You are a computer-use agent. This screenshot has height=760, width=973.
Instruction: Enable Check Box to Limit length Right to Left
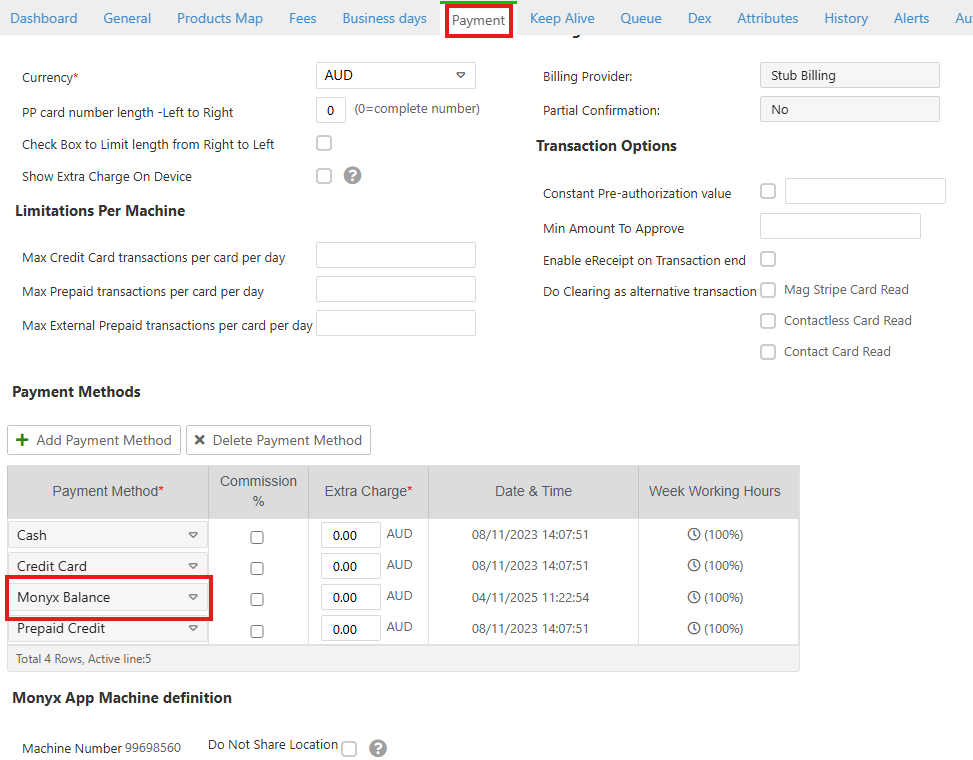tap(324, 143)
